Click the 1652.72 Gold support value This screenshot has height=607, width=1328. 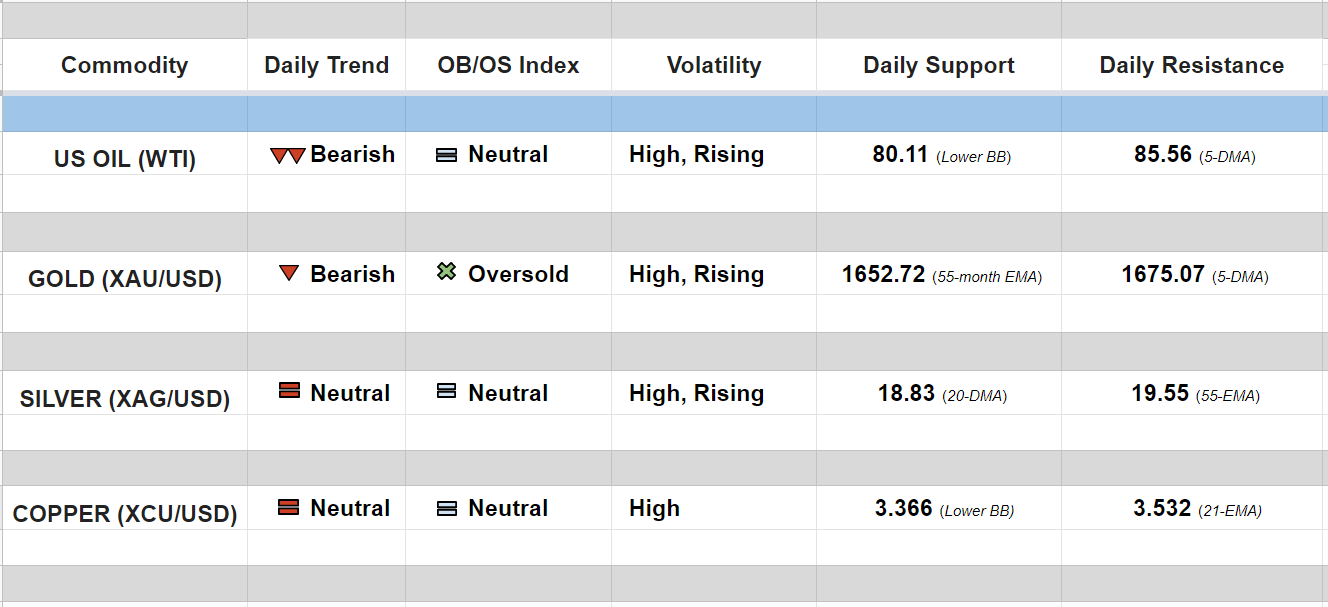[x=883, y=274]
